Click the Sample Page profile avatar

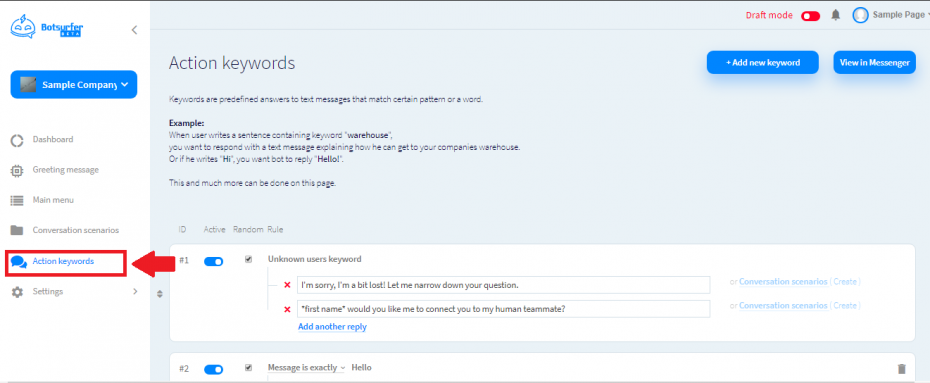tap(860, 15)
